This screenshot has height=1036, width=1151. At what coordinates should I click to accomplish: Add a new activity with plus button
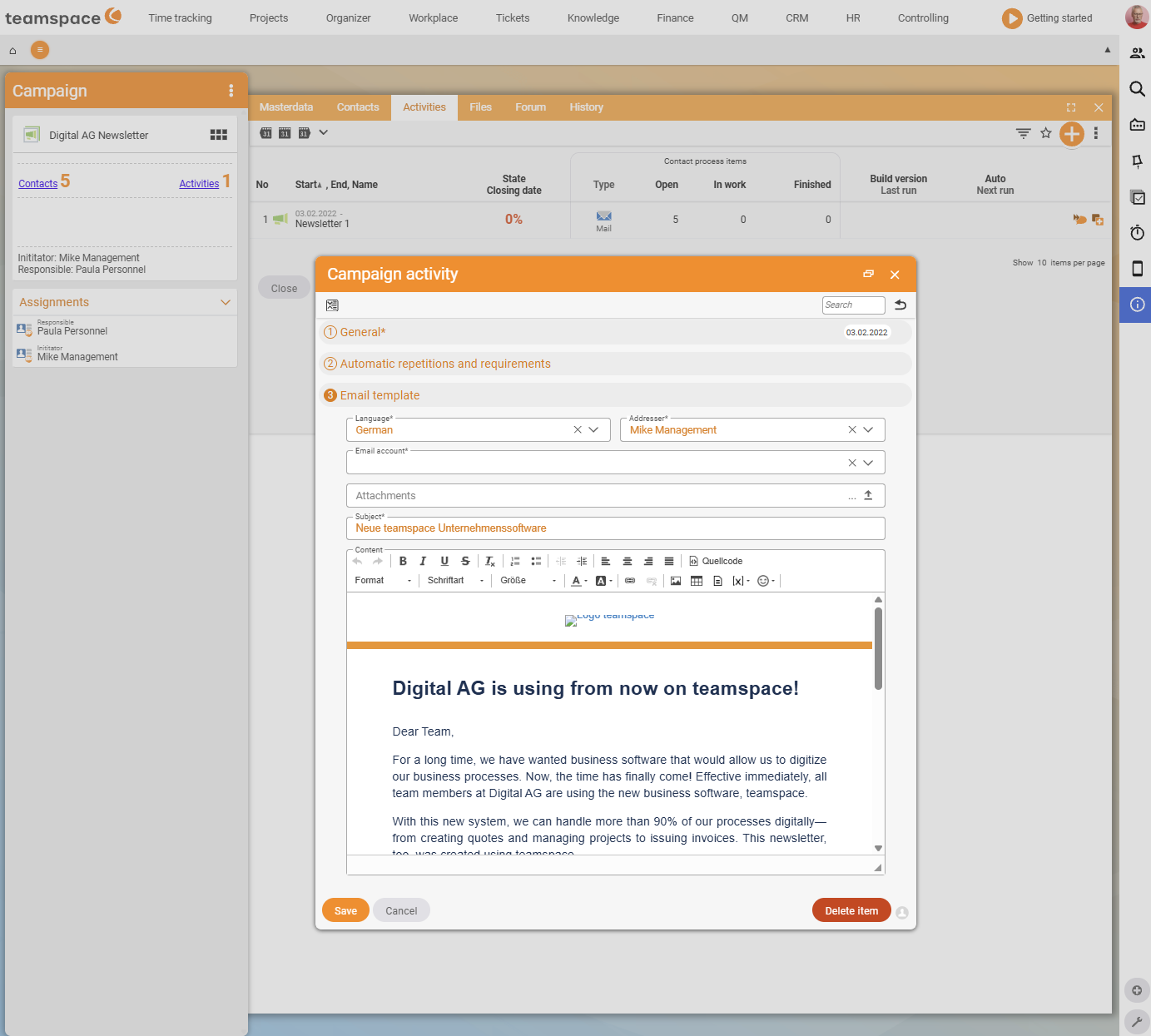tap(1072, 133)
